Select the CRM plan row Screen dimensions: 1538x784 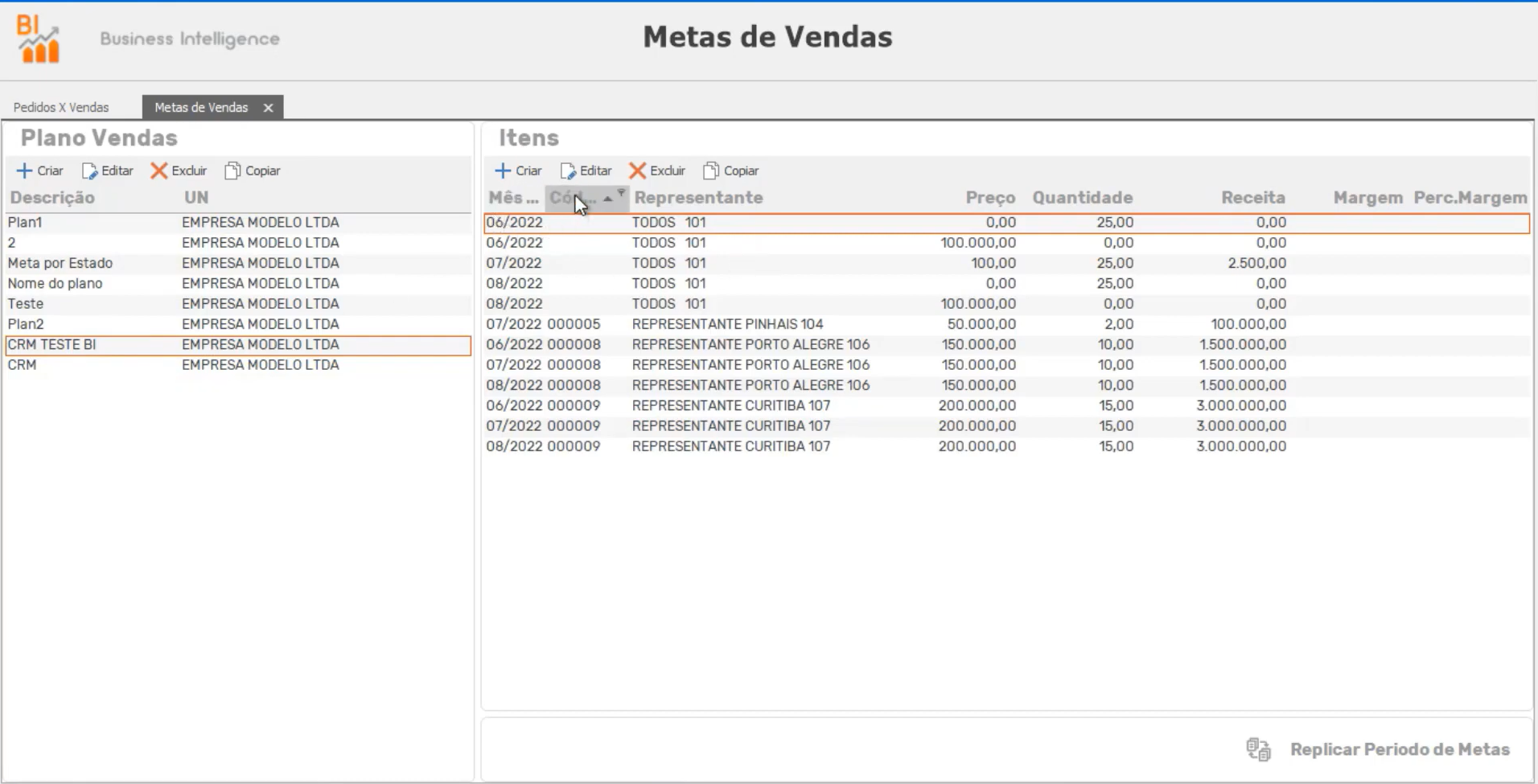pyautogui.click(x=238, y=365)
